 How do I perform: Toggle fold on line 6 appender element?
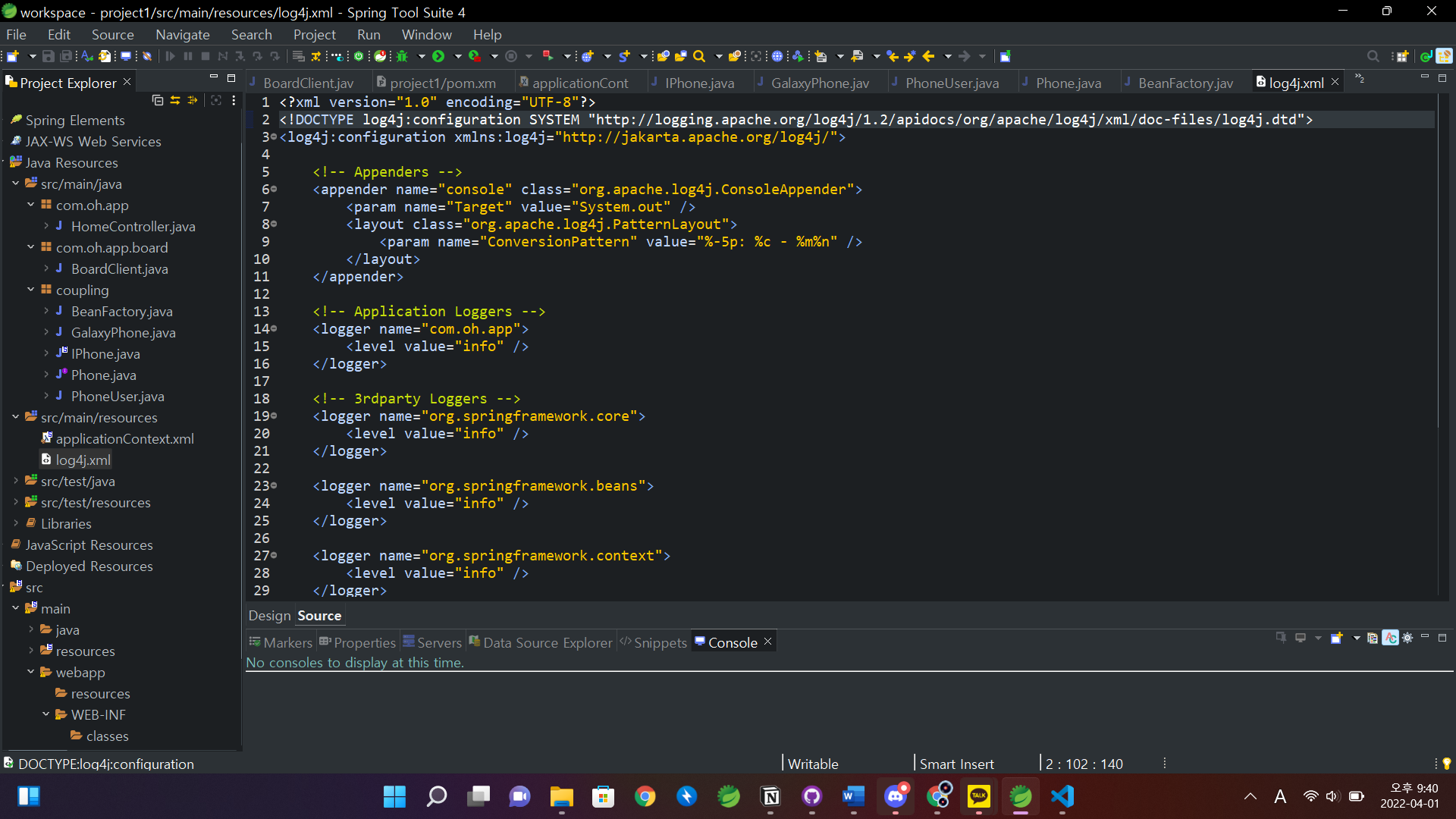274,190
